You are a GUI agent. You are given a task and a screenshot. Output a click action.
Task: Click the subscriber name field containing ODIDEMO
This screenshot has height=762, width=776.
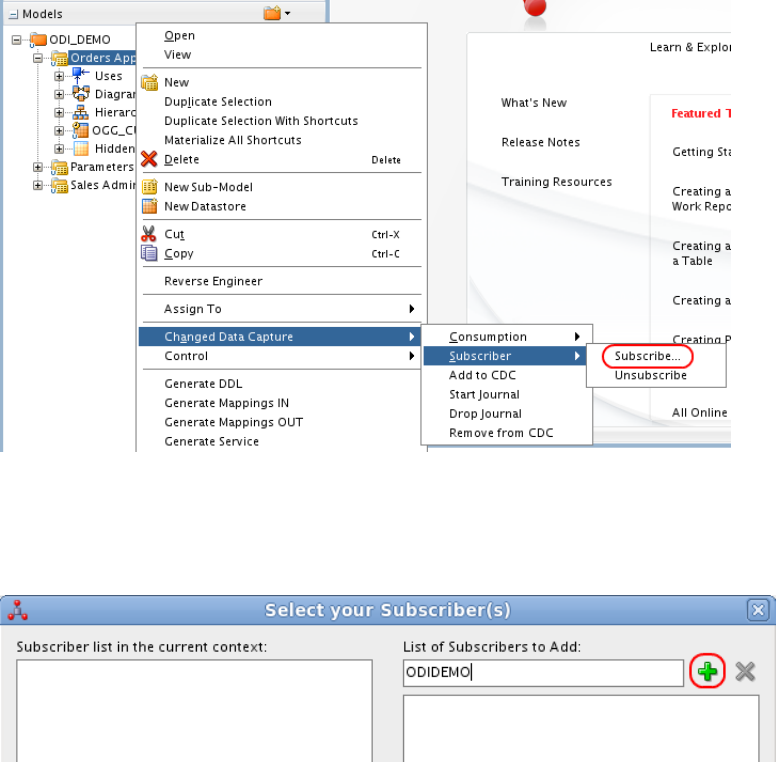point(543,672)
